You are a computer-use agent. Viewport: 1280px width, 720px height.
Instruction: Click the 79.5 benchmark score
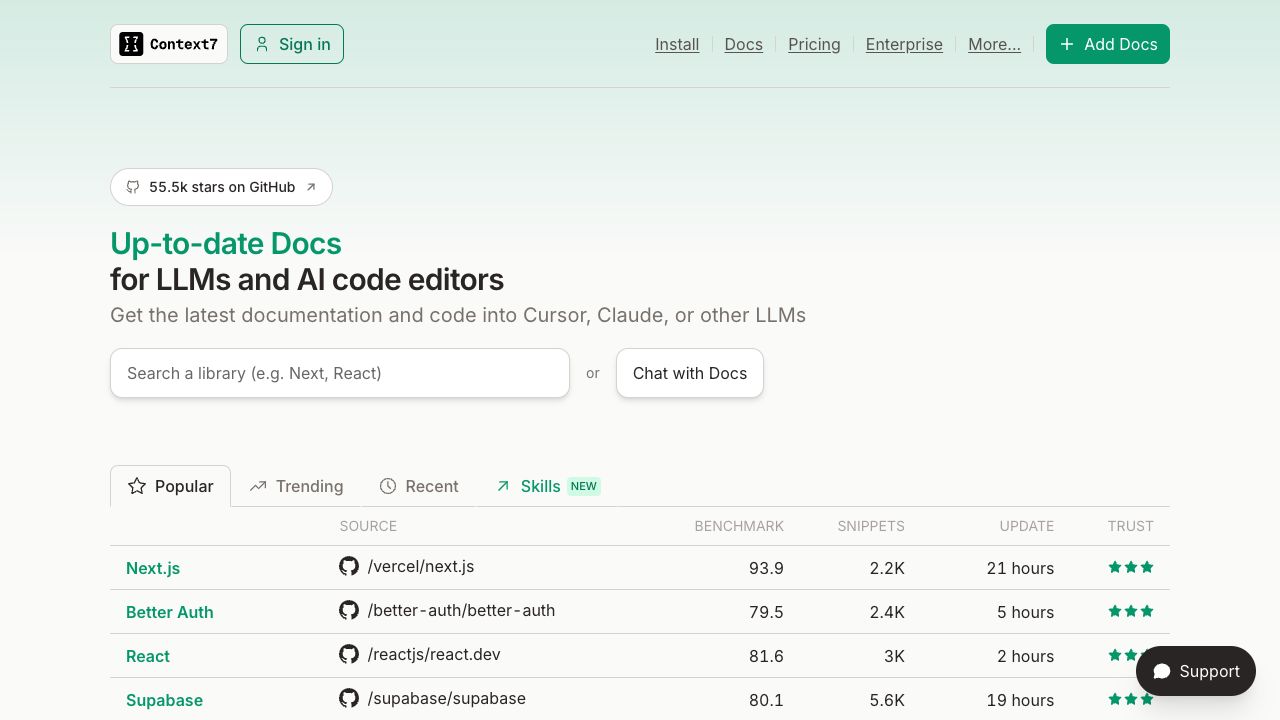pyautogui.click(x=766, y=612)
